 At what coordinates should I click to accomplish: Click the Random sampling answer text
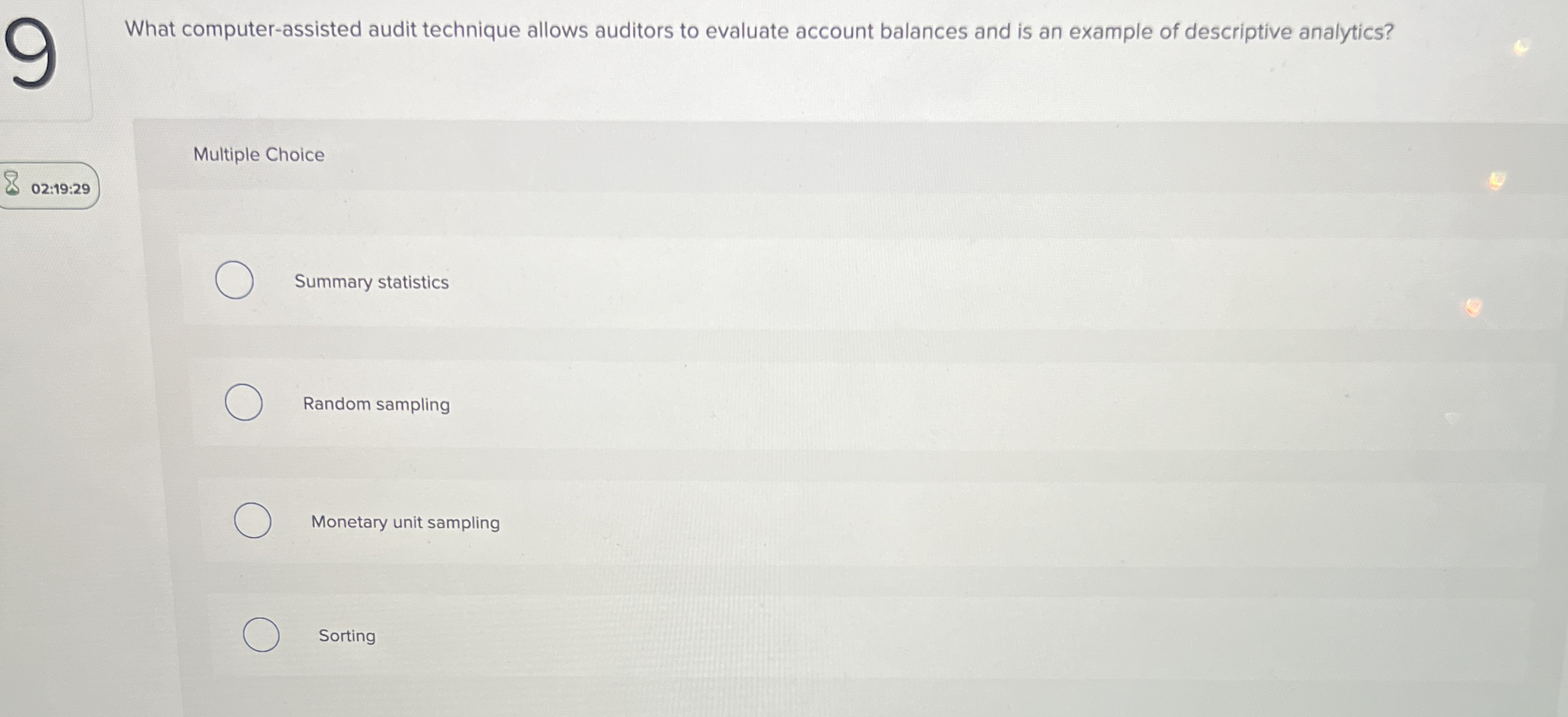[376, 403]
